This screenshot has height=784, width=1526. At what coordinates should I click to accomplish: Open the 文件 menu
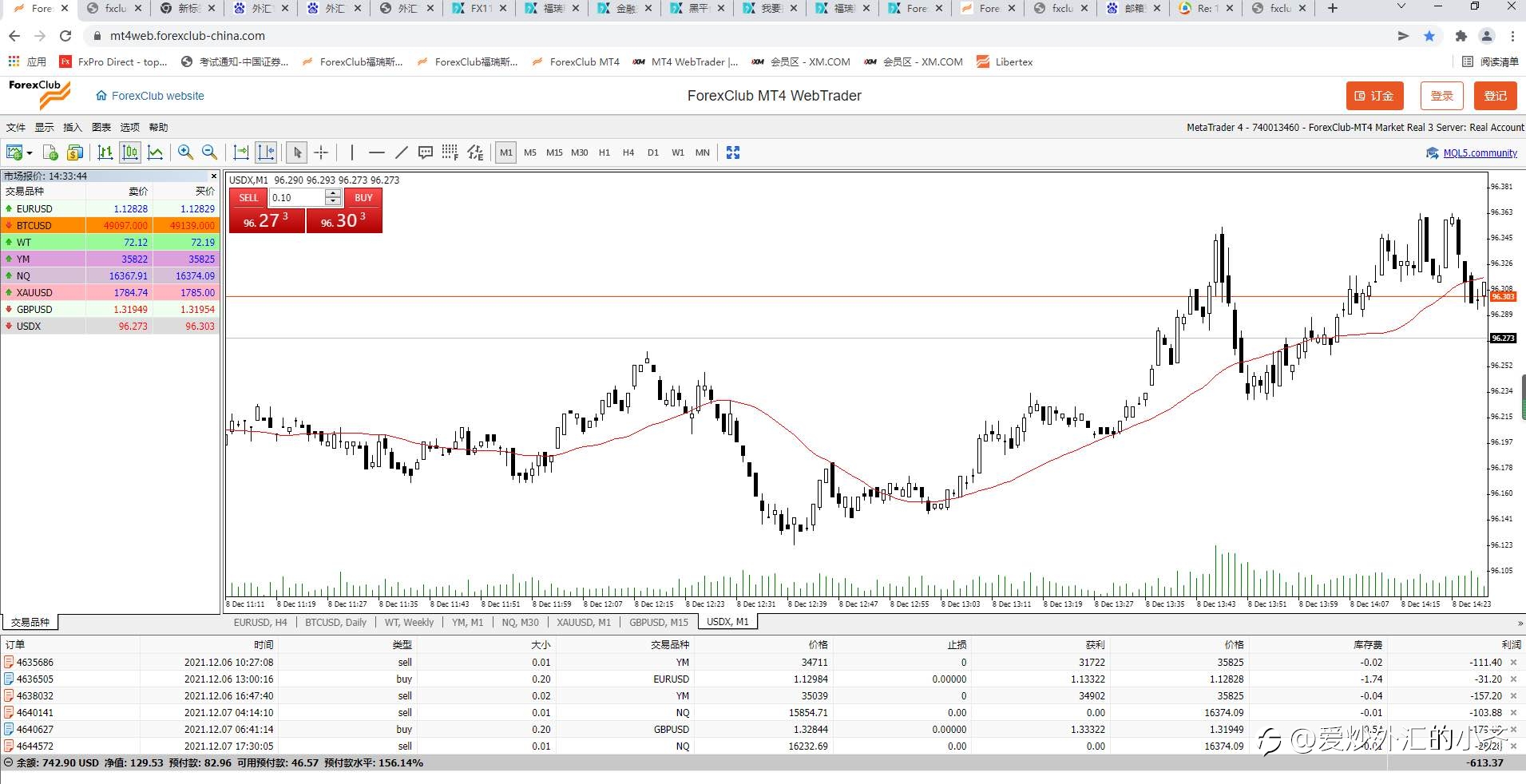pos(16,128)
